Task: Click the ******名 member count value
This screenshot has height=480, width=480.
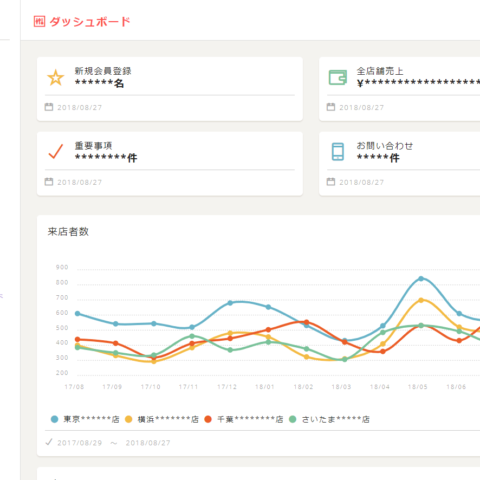Action: pos(99,83)
